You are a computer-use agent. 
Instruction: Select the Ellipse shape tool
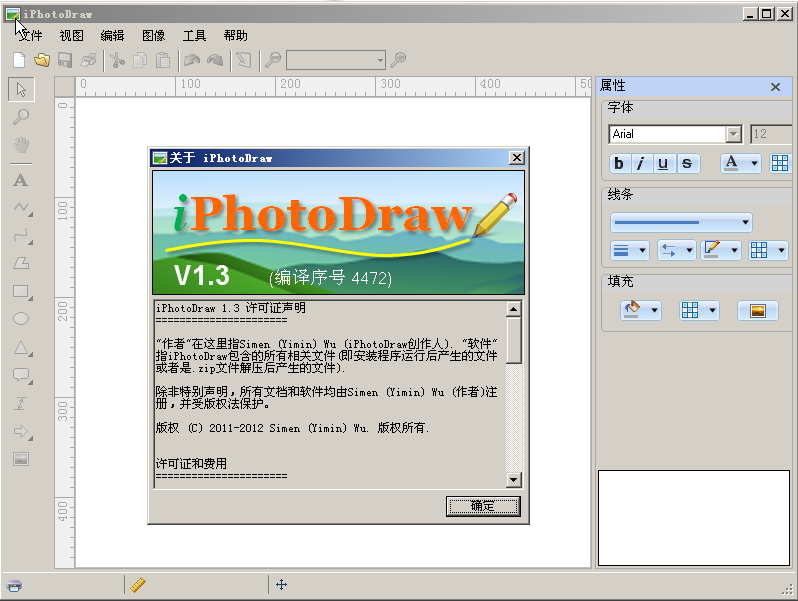(21, 319)
